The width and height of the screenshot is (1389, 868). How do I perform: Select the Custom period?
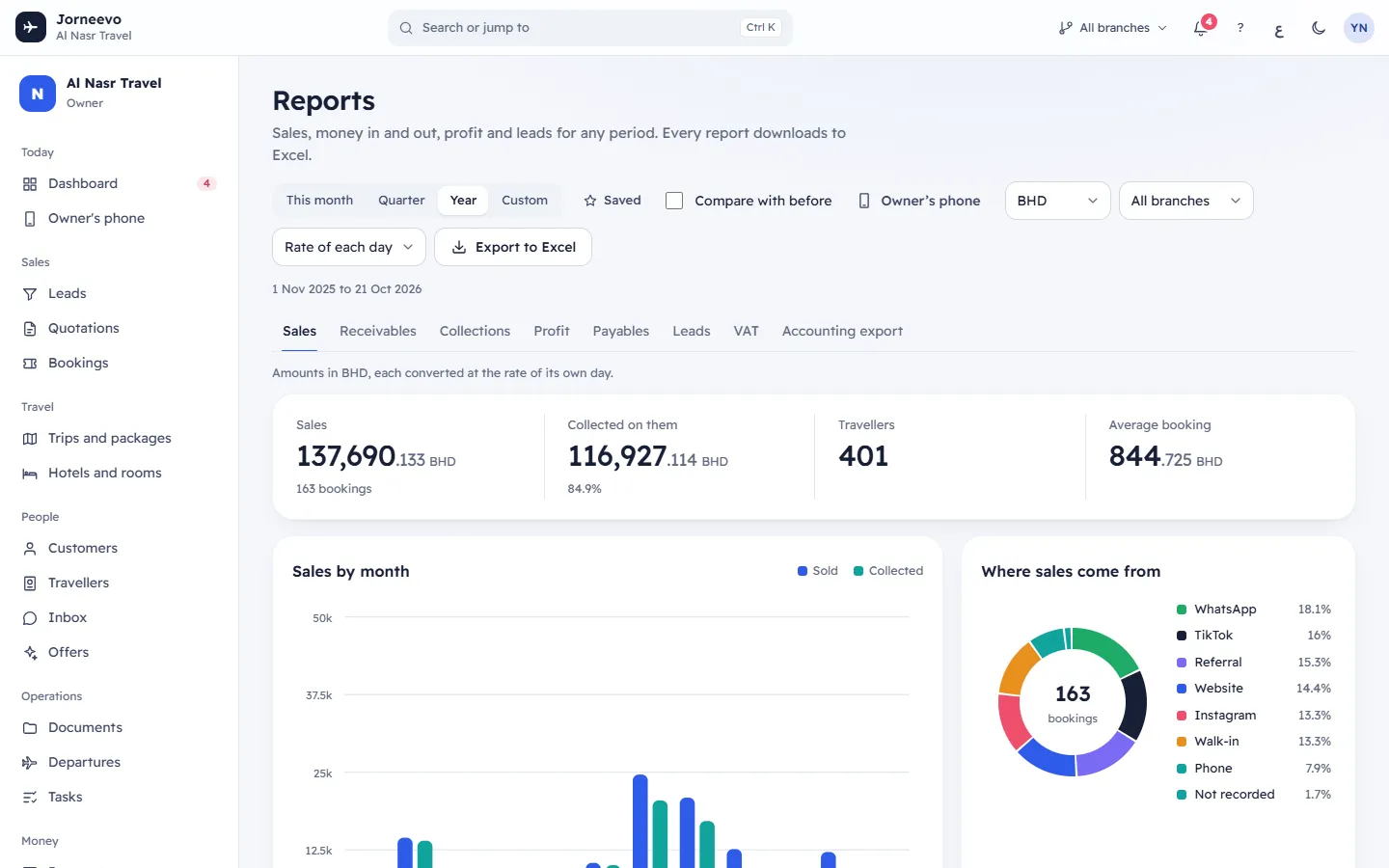(525, 201)
